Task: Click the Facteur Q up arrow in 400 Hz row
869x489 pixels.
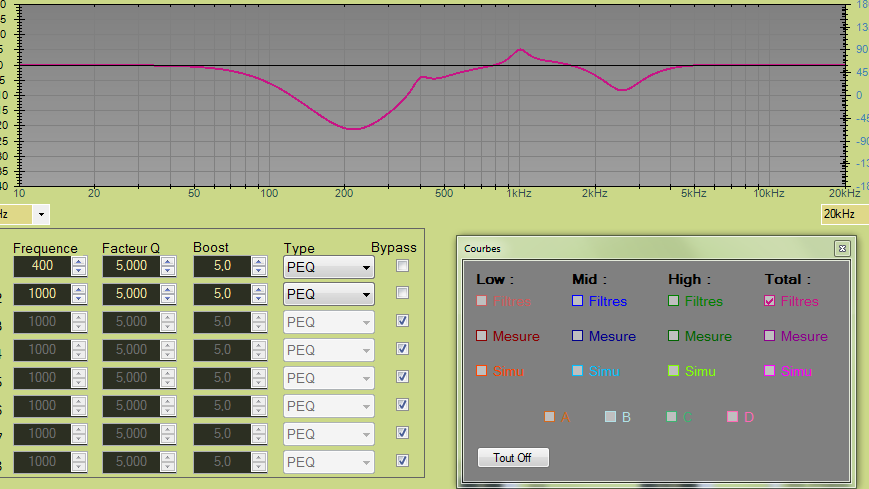Action: point(169,262)
